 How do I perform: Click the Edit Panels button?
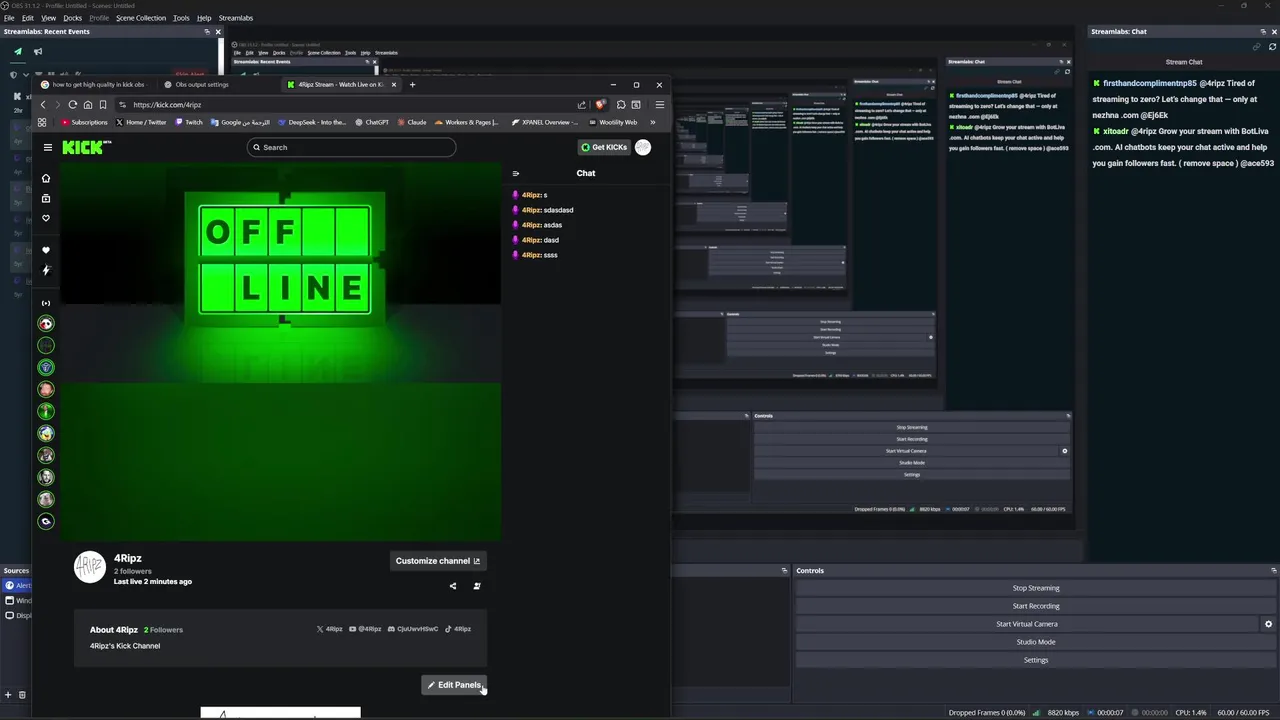(454, 685)
